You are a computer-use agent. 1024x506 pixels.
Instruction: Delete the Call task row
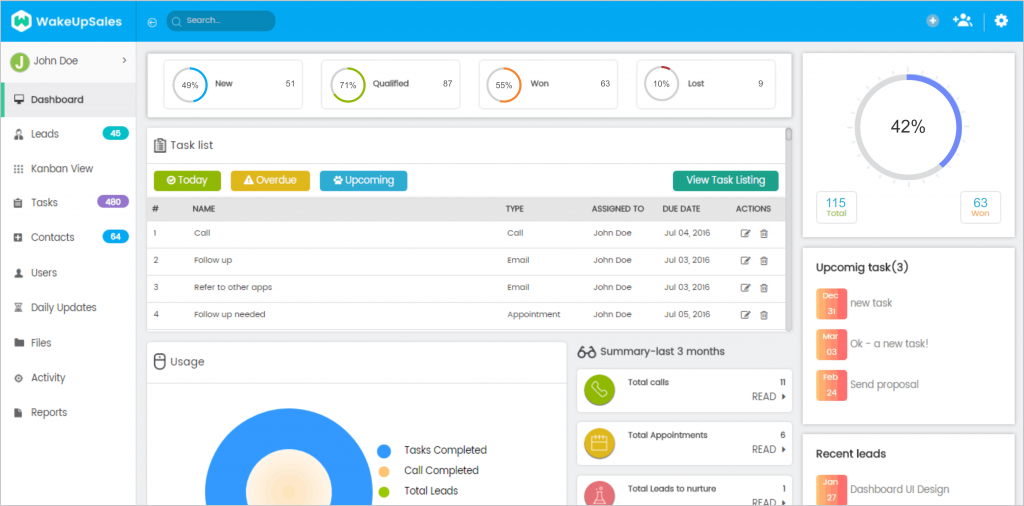(763, 233)
